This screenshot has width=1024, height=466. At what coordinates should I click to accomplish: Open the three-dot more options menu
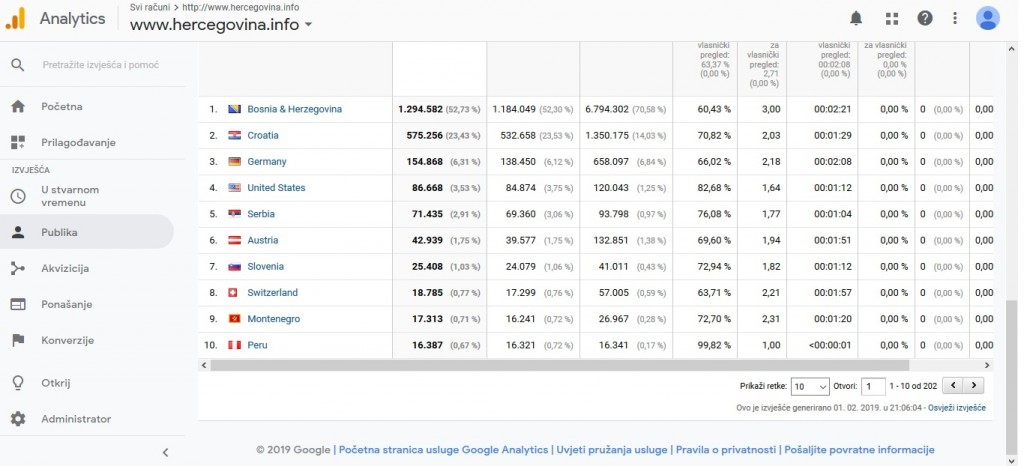955,18
